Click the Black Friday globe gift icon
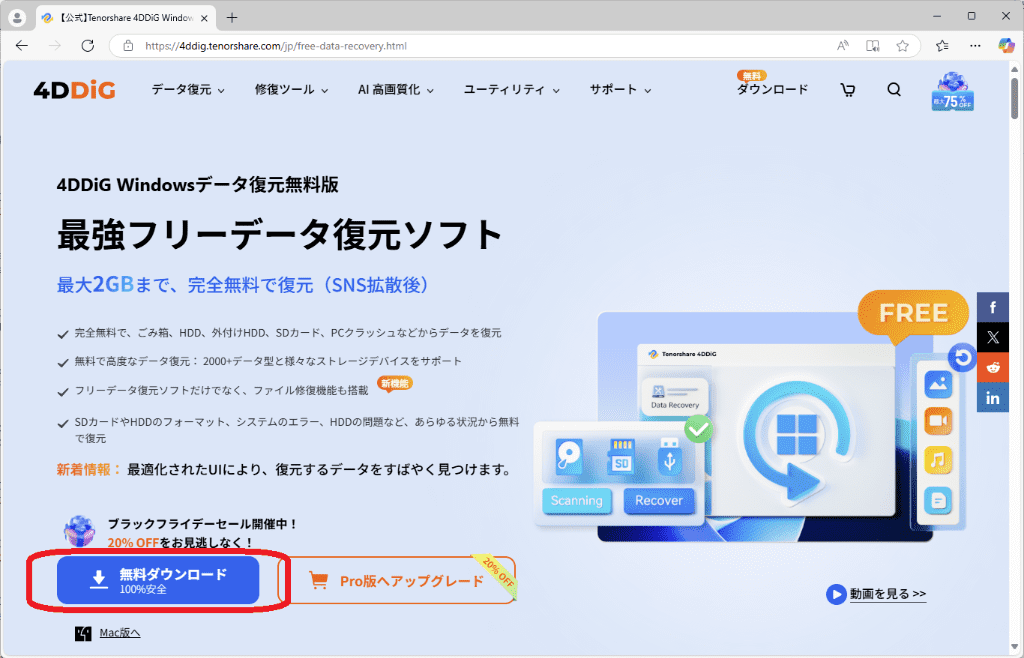 click(x=79, y=531)
